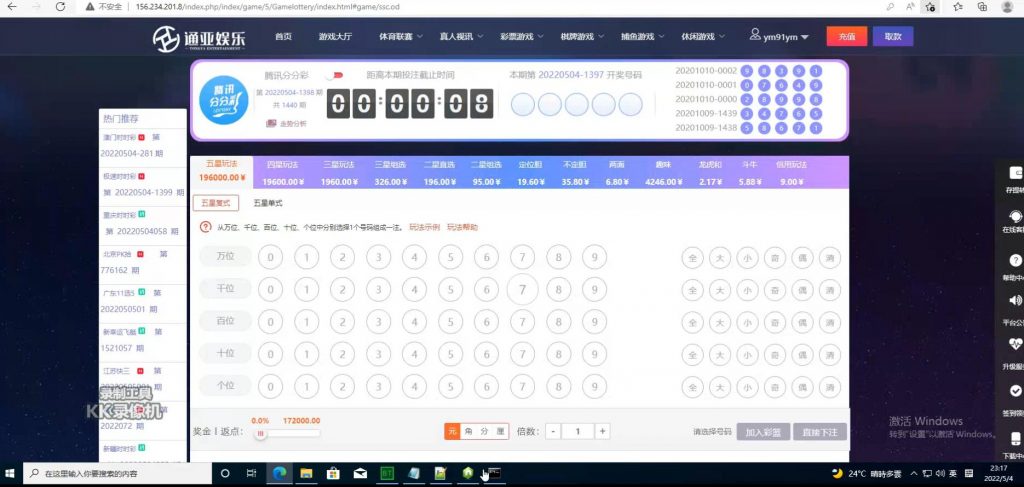Image resolution: width=1024 pixels, height=487 pixels.
Task: Decrease multiplier with minus button
Action: (x=552, y=432)
